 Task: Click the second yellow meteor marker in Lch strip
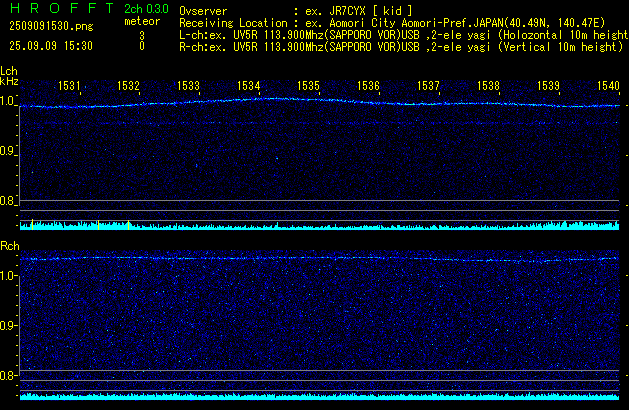point(98,225)
